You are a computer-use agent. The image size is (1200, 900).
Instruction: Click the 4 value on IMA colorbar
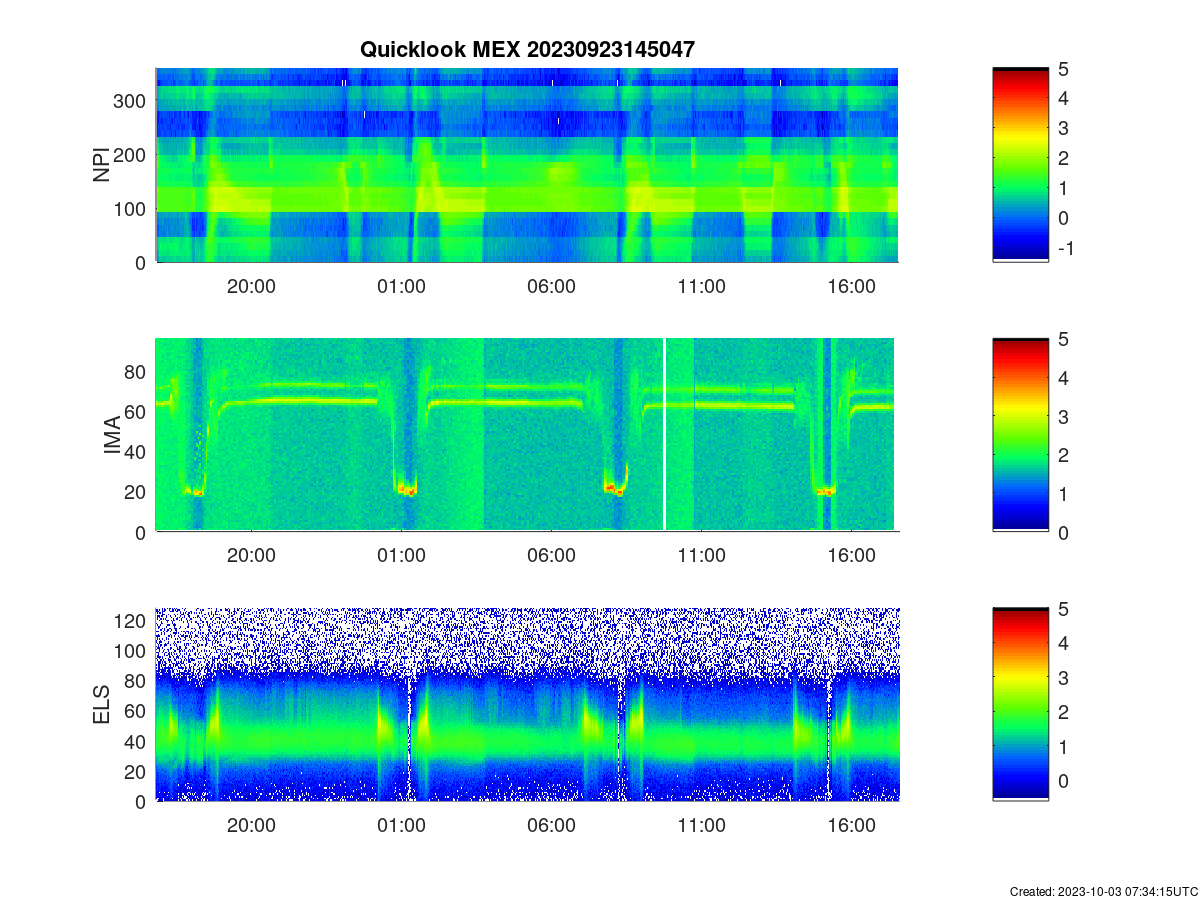(x=1063, y=378)
